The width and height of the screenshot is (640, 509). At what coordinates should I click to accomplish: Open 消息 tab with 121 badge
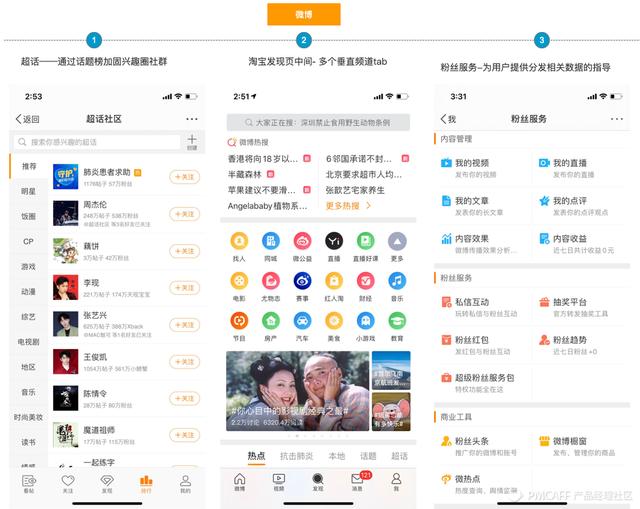coord(358,482)
